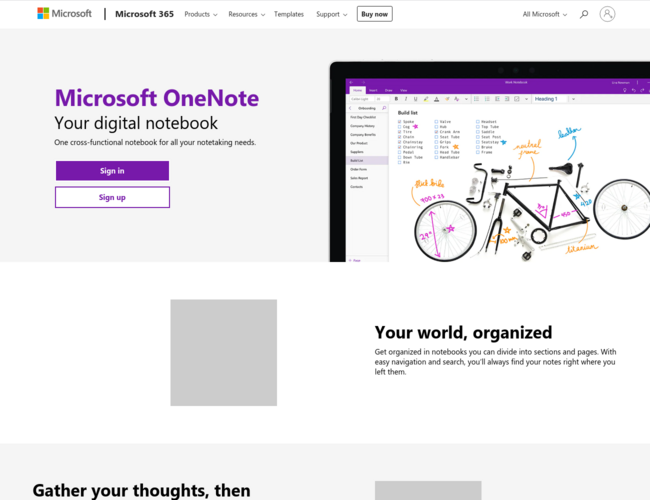Viewport: 650px width, 500px height.
Task: Click the Get organized in notebooks paragraph
Action: pos(495,362)
